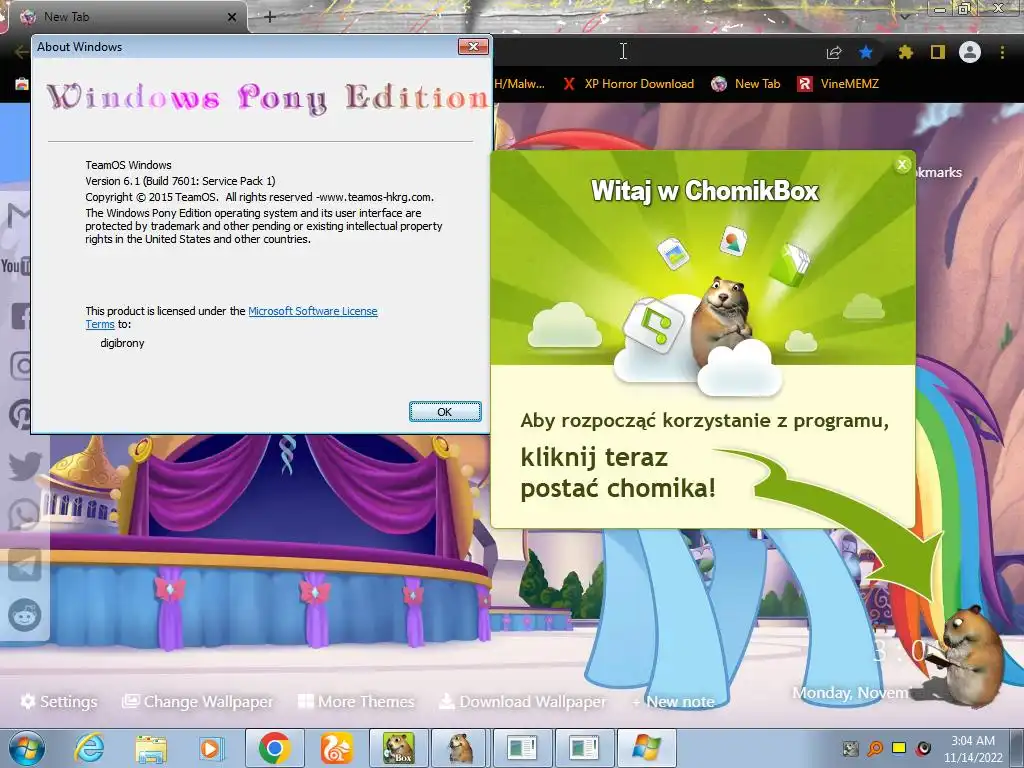1024x768 pixels.
Task: Open the H/Malw... bookmark
Action: 519,84
